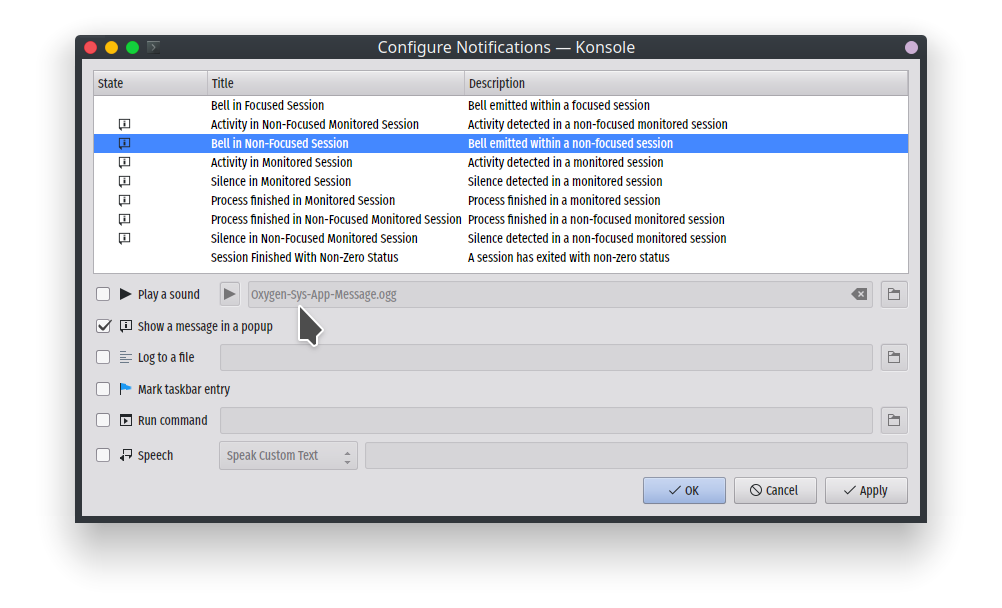This screenshot has width=1002, height=608.
Task: Click popup state icon for Silence in Monitored Session
Action: pos(124,182)
